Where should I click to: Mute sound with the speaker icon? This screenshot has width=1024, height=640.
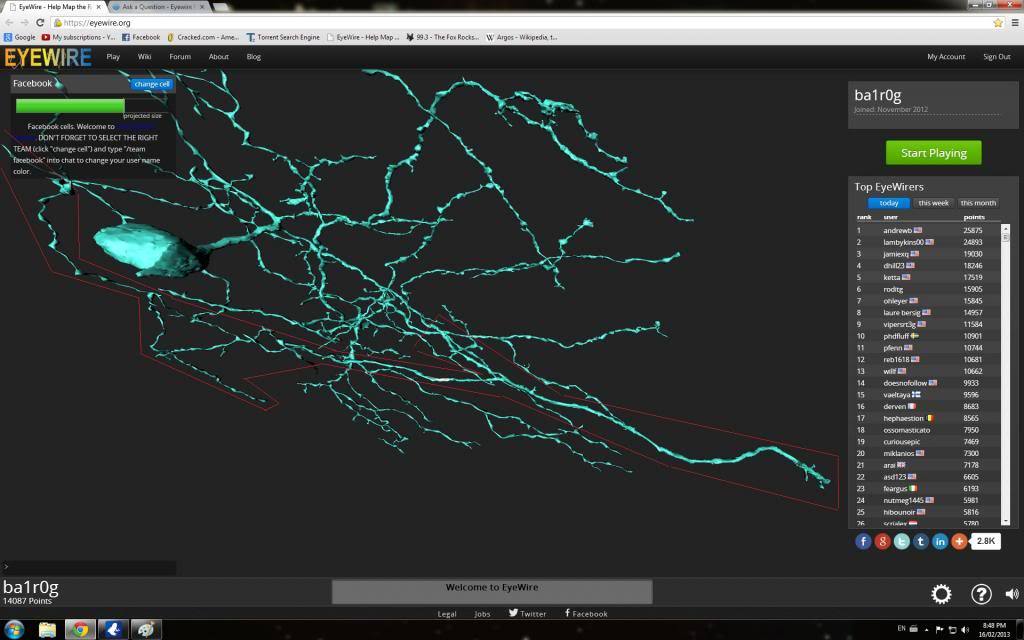1012,594
